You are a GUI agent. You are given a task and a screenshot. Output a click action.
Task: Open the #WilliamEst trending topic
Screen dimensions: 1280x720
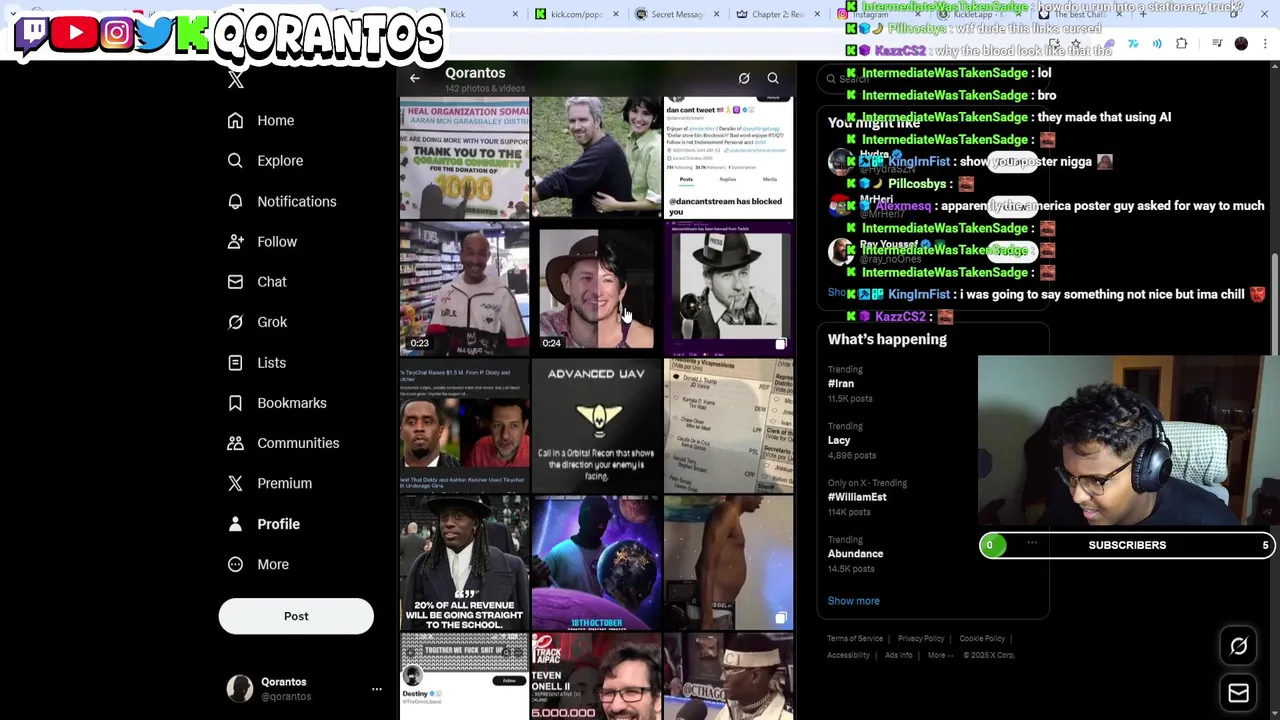[857, 497]
